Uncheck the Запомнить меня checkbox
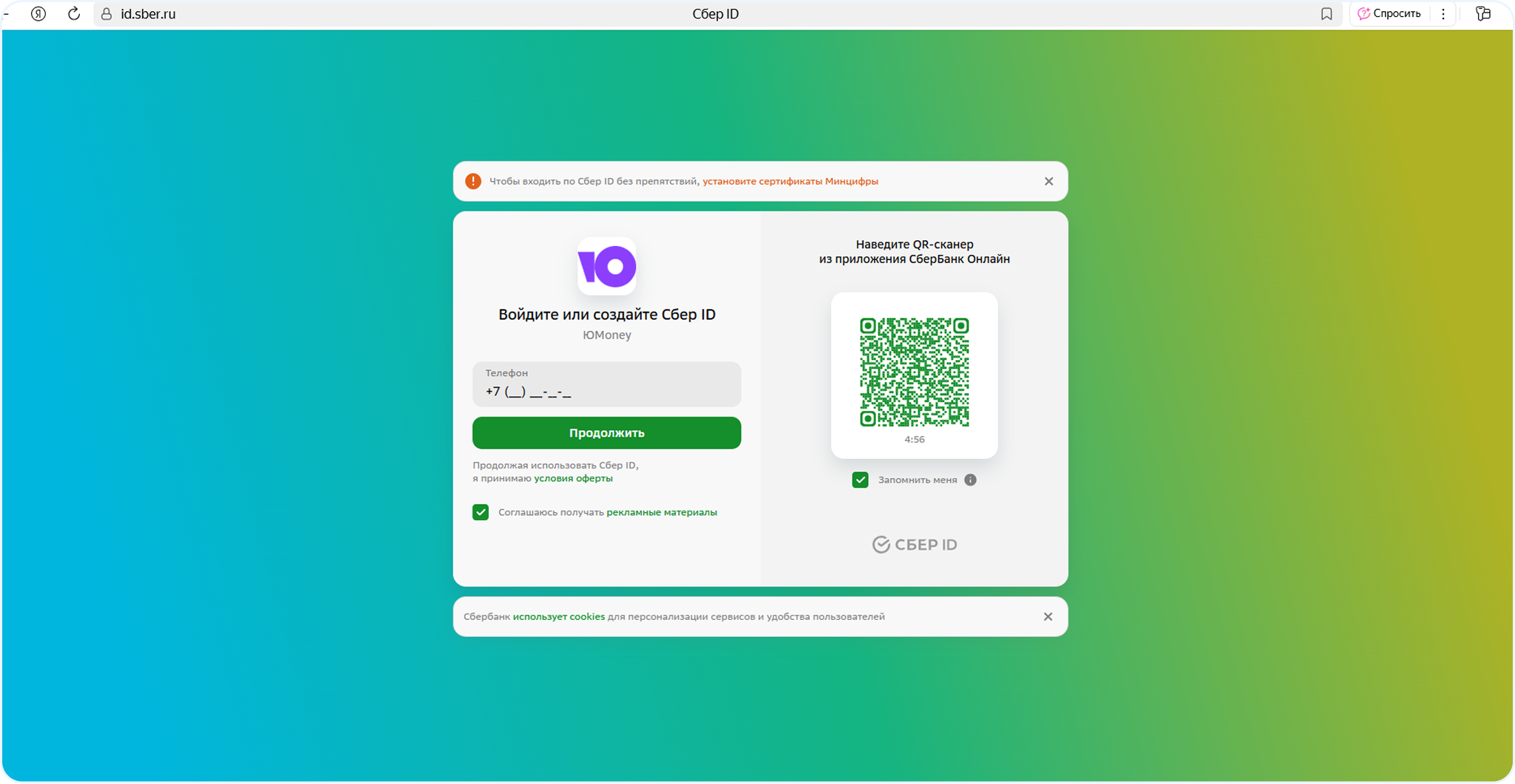This screenshot has width=1515, height=784. (x=860, y=480)
